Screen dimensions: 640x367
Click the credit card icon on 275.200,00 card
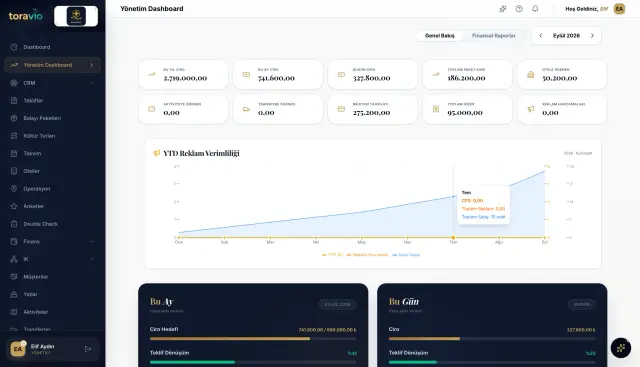(x=341, y=109)
